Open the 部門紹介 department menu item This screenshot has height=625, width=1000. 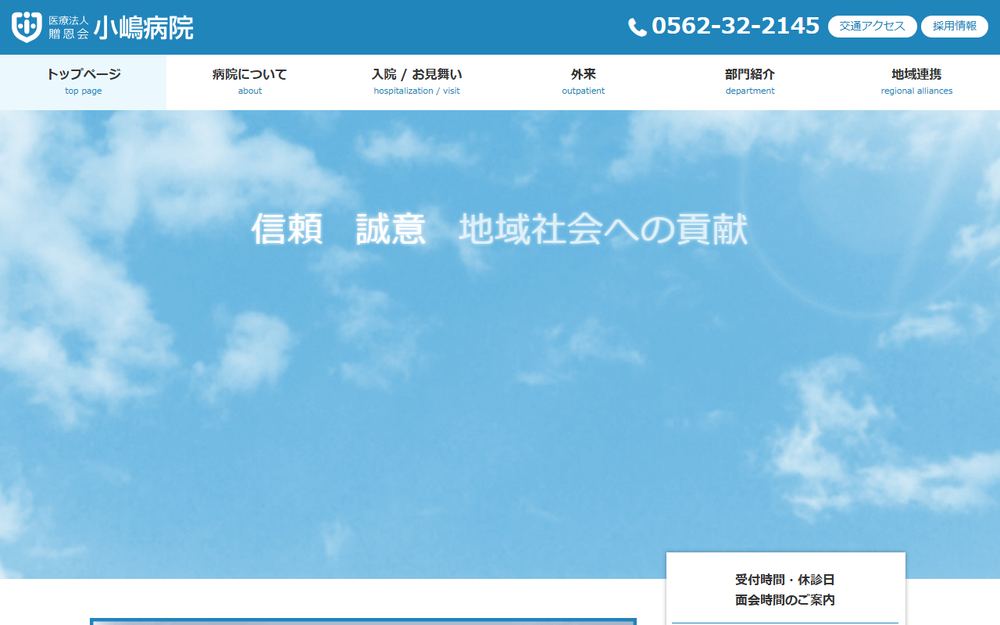point(749,82)
